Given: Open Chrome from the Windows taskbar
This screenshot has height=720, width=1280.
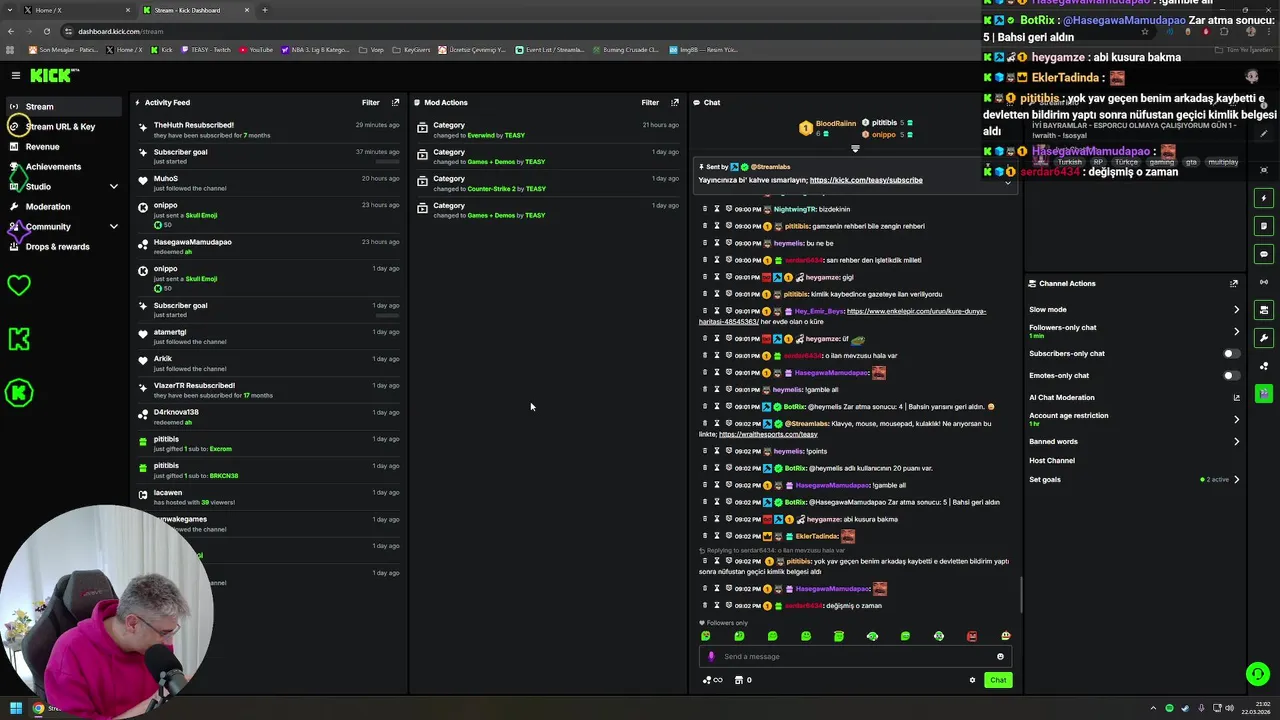Looking at the screenshot, I should (x=38, y=709).
